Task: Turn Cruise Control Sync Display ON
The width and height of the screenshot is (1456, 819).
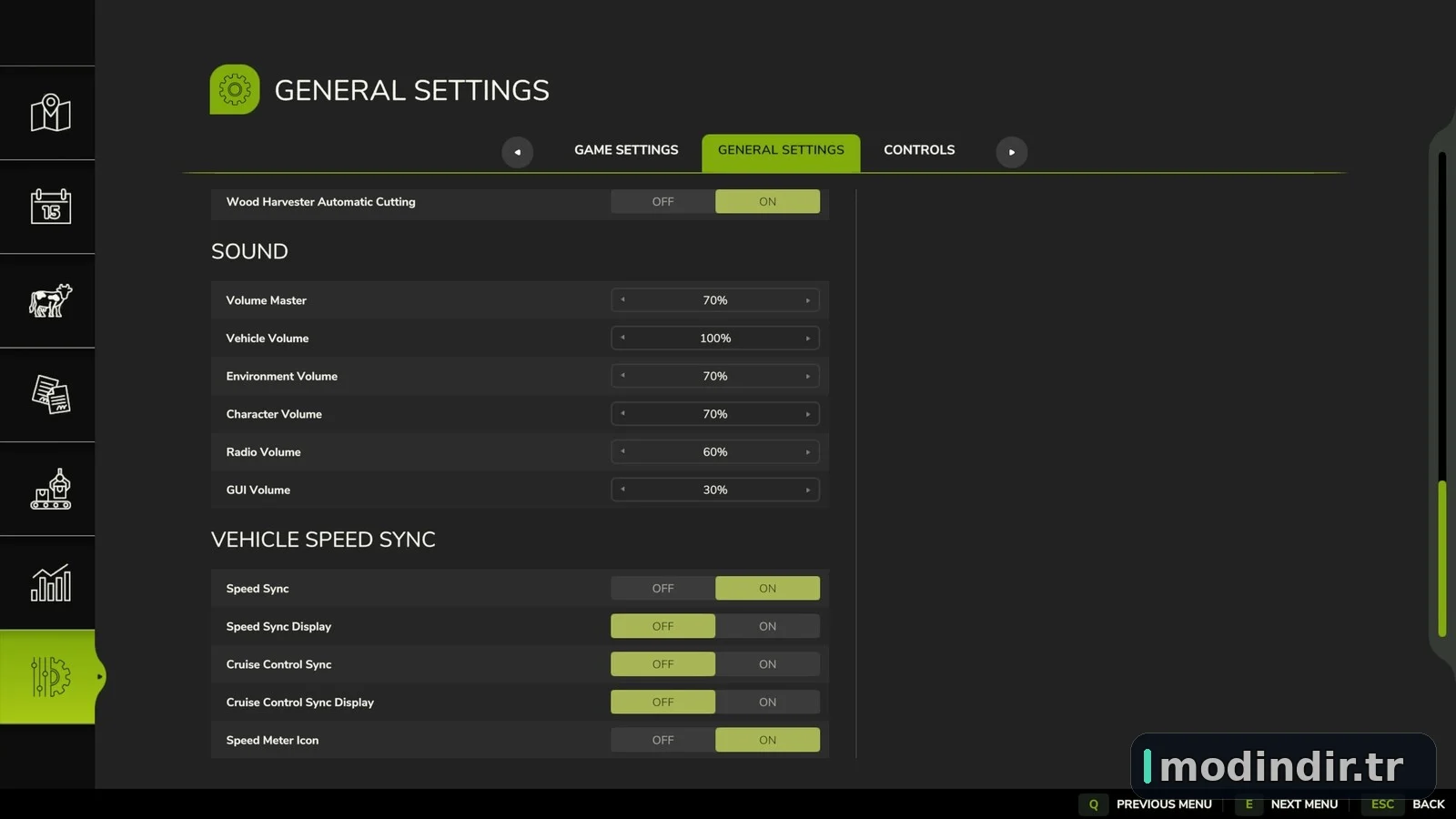Action: [767, 703]
